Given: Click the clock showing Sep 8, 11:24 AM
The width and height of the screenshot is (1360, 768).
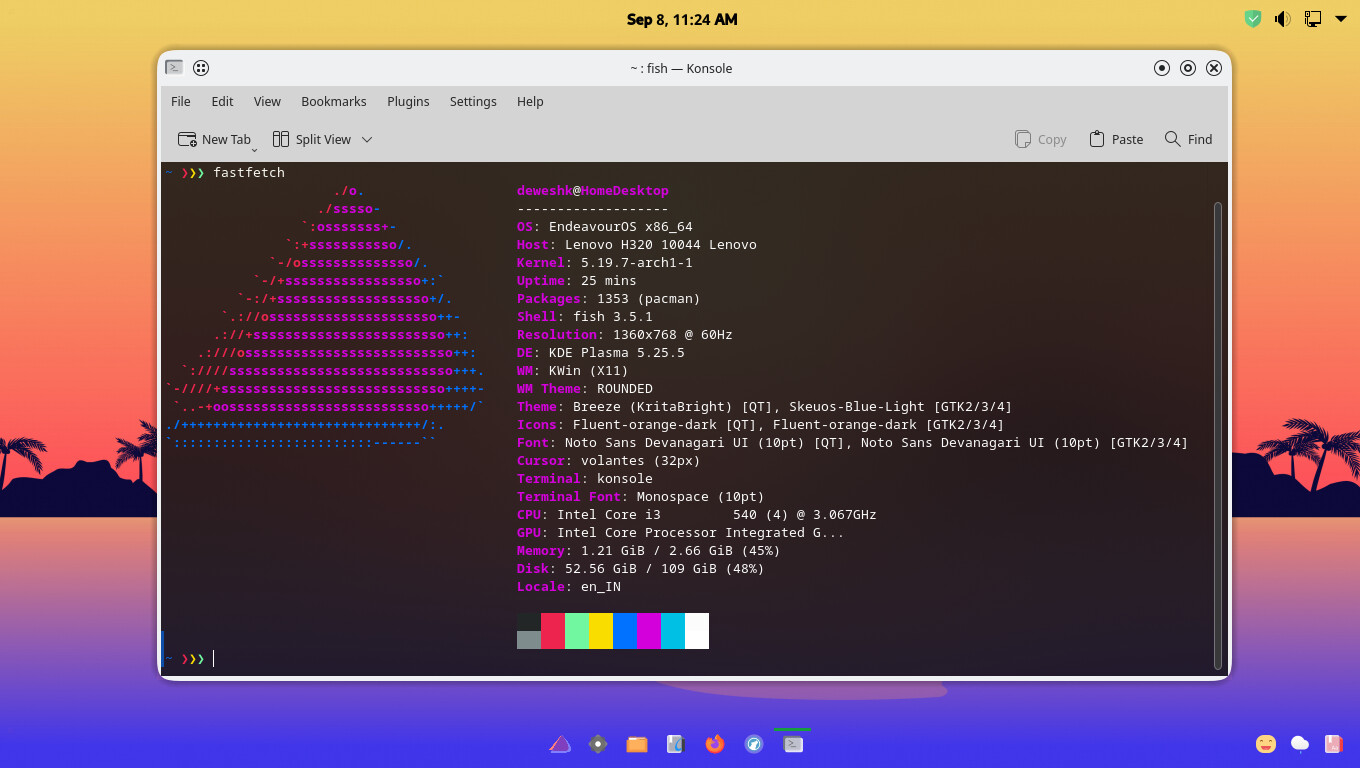Looking at the screenshot, I should click(682, 19).
